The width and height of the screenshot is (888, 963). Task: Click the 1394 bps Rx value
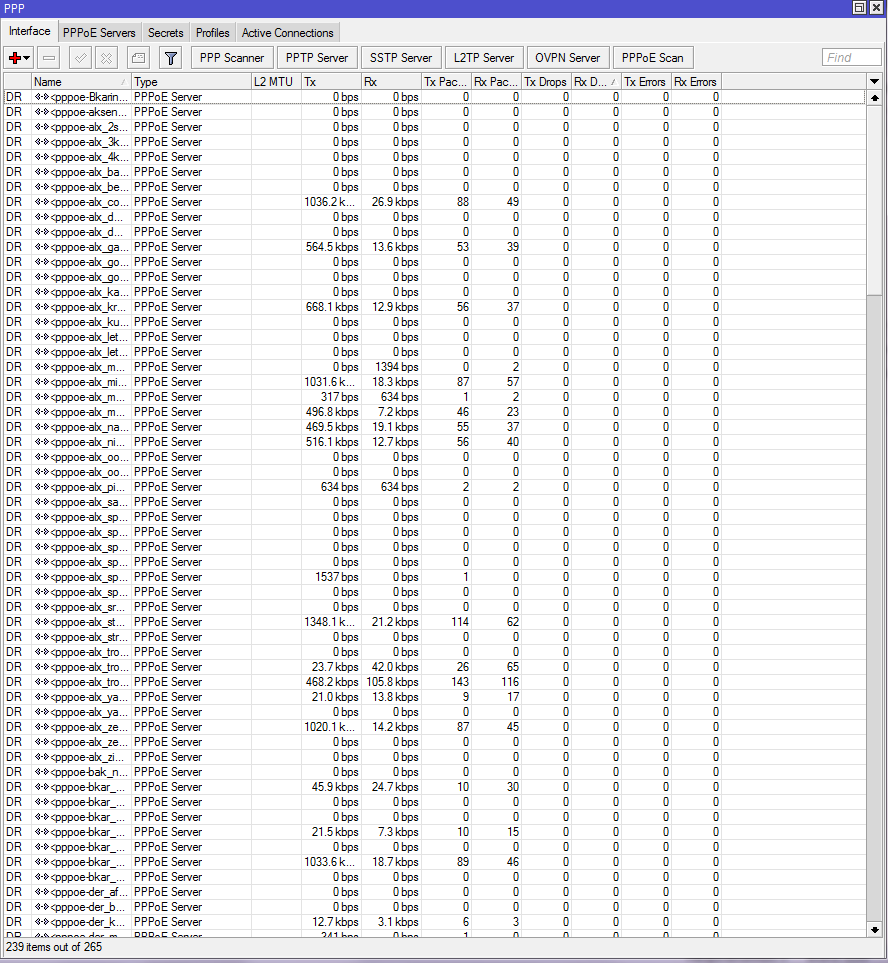397,367
